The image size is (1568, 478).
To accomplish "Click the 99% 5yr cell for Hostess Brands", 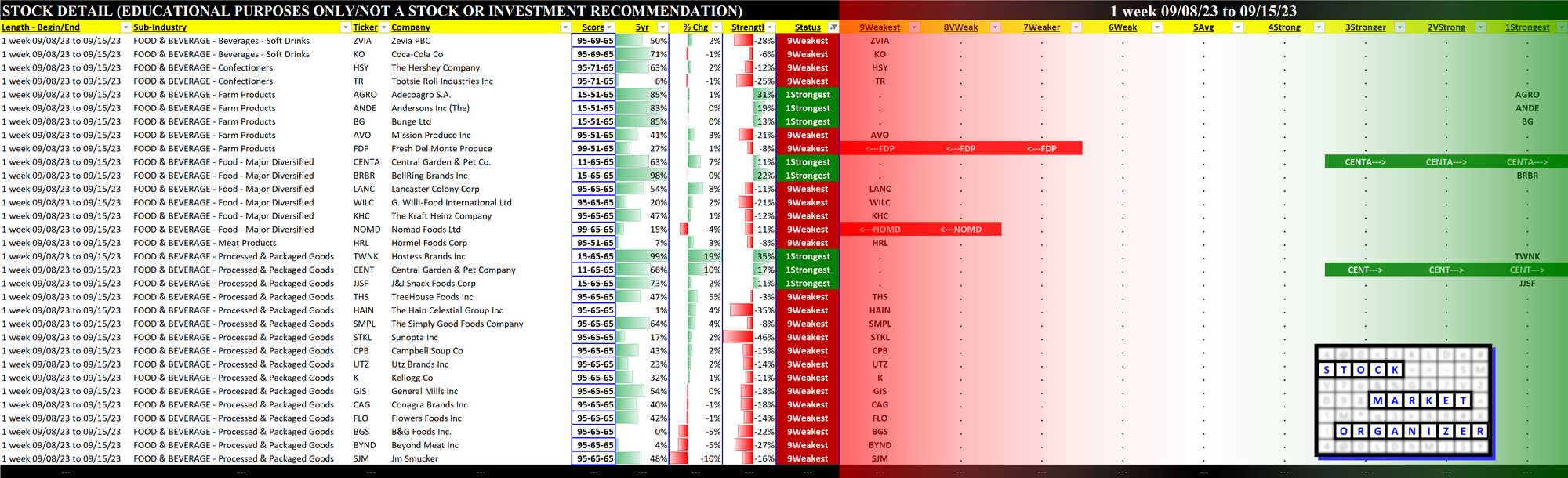I will click(x=642, y=256).
